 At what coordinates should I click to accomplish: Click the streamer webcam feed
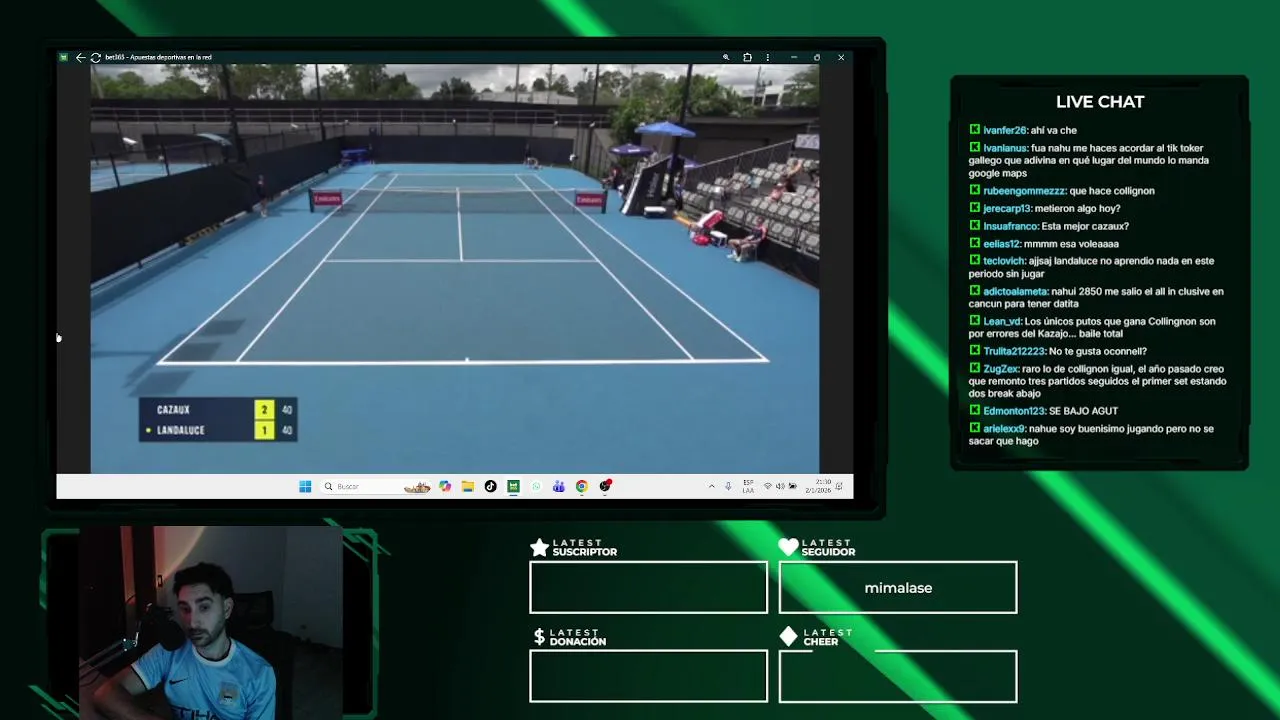(x=211, y=622)
